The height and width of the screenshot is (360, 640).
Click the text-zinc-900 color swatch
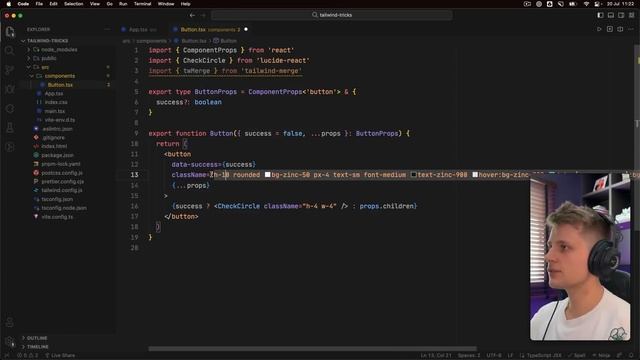pyautogui.click(x=413, y=175)
